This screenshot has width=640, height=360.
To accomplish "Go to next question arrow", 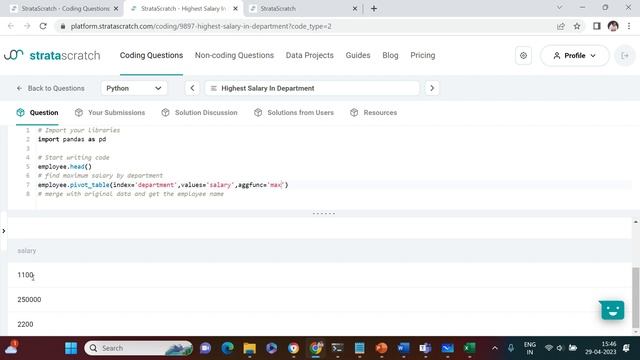I will click(432, 88).
